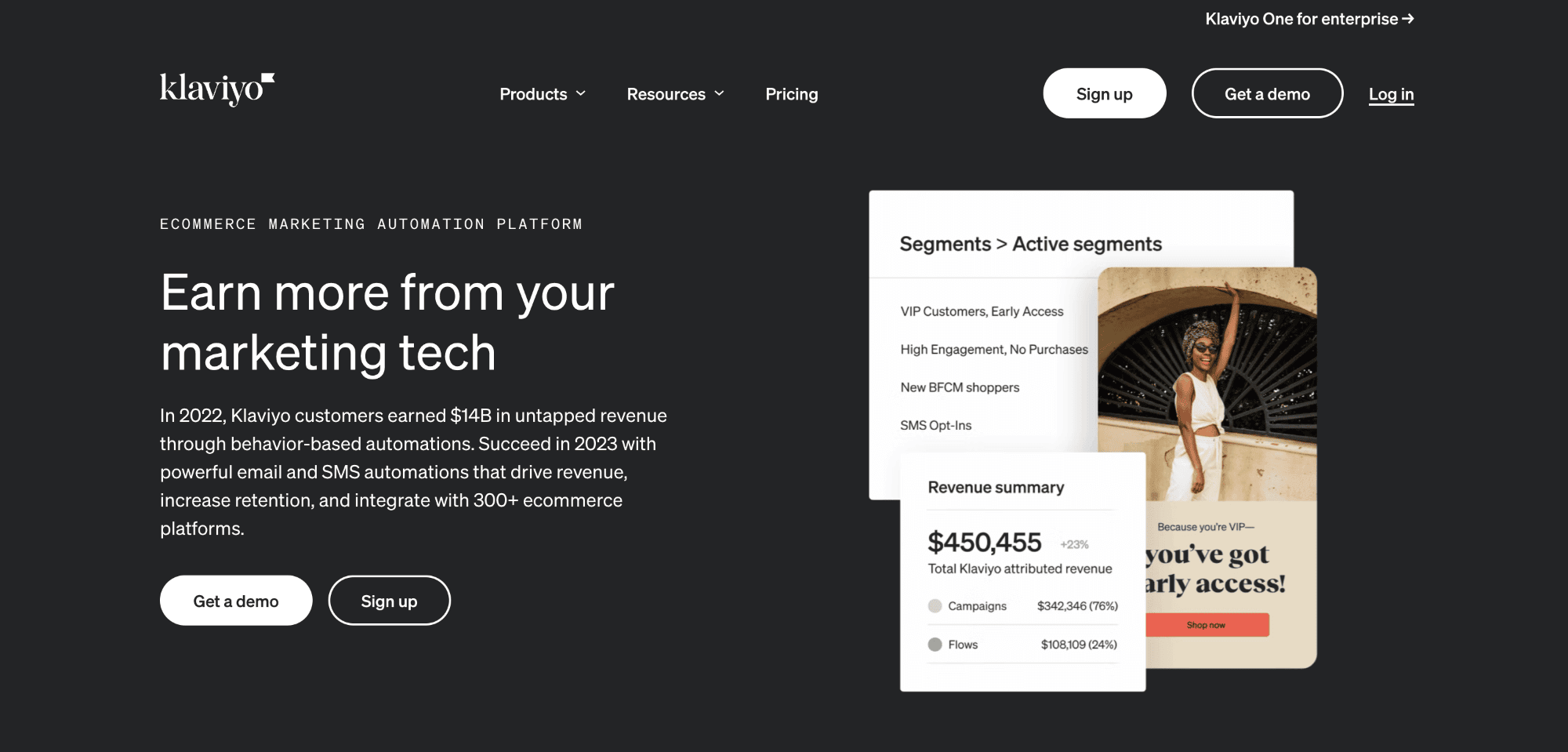
Task: Select High Engagement, No Purchases segment
Action: (x=994, y=350)
